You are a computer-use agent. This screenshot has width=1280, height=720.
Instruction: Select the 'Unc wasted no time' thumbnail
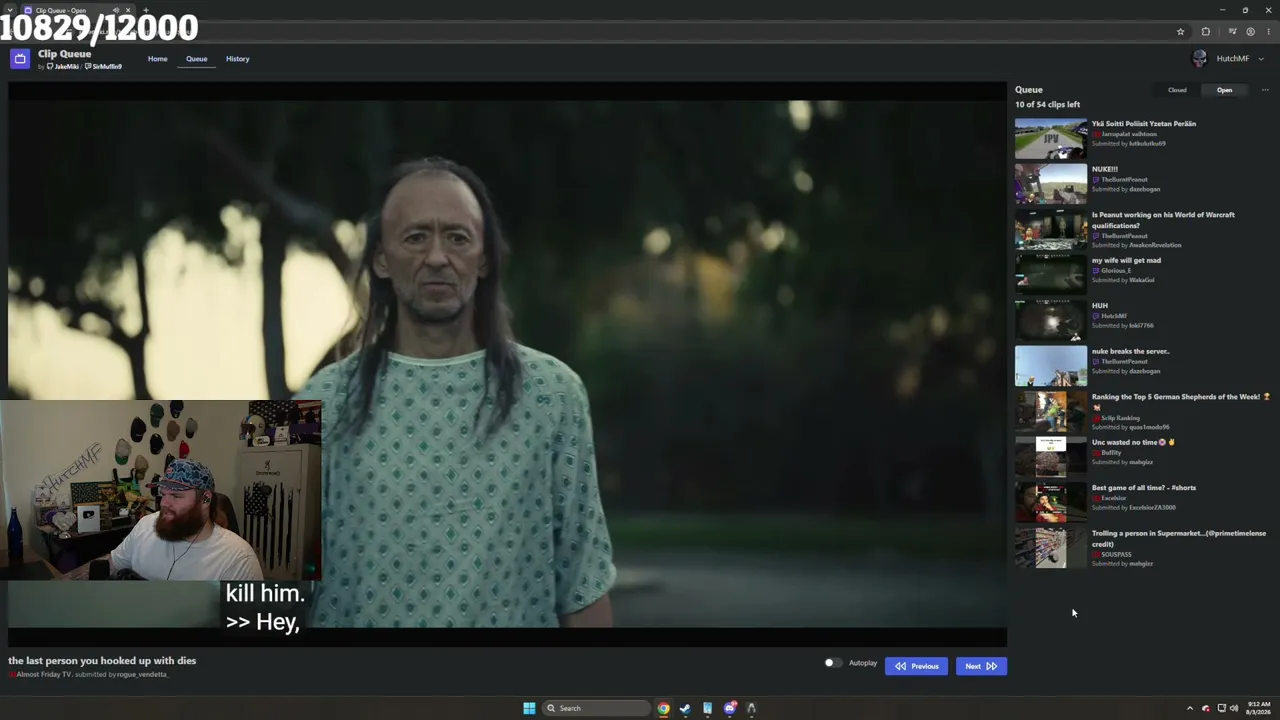[1051, 457]
